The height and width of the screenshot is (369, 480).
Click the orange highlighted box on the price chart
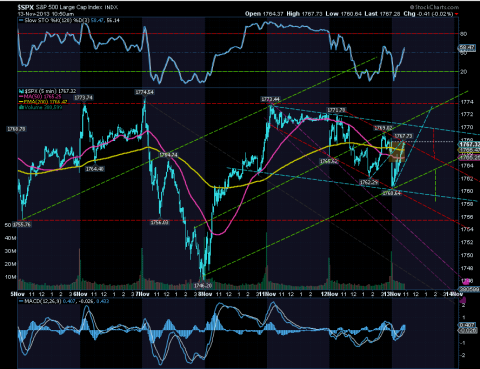[397, 152]
